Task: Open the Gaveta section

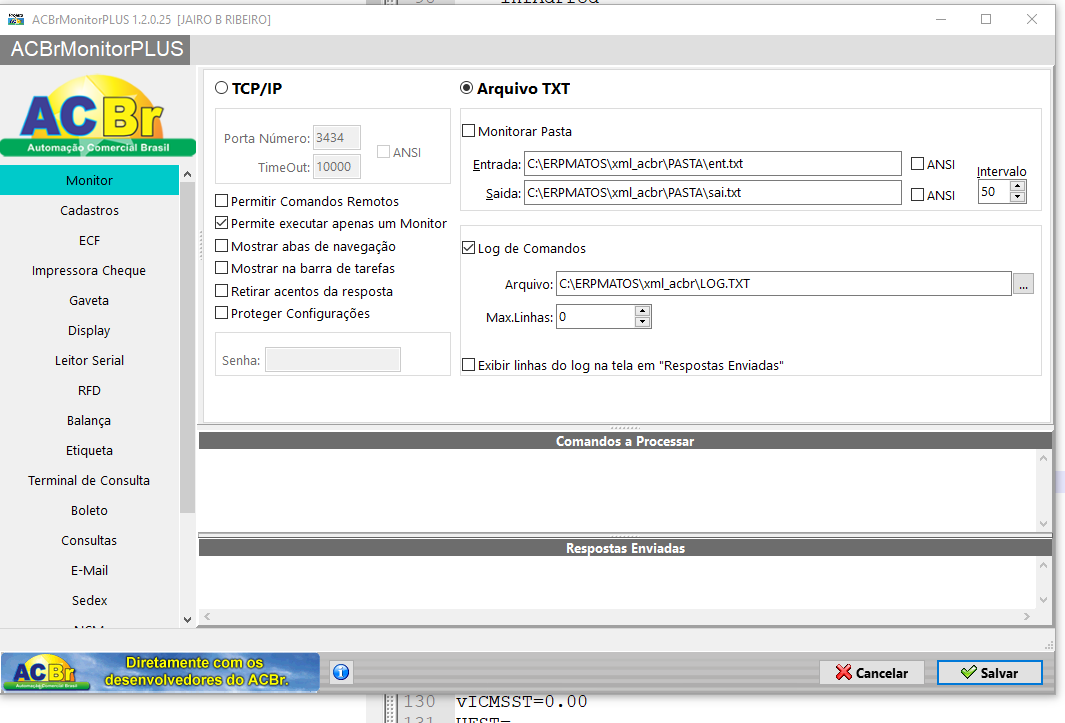Action: (89, 300)
